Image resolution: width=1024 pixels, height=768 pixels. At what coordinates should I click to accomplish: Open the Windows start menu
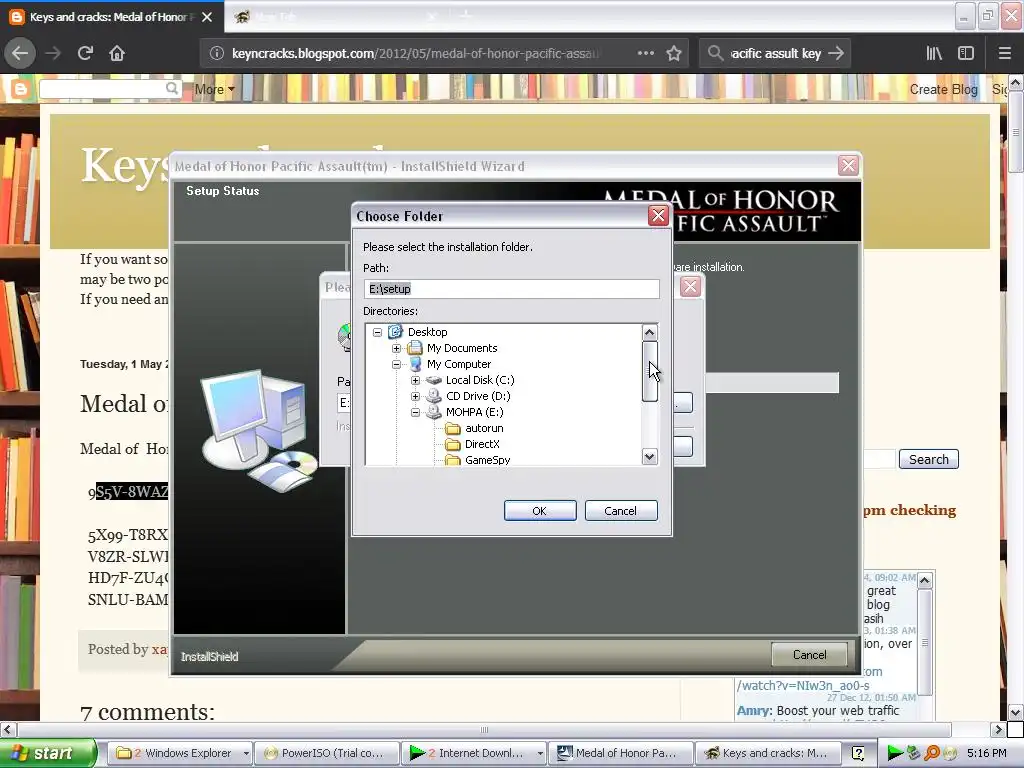click(x=47, y=753)
